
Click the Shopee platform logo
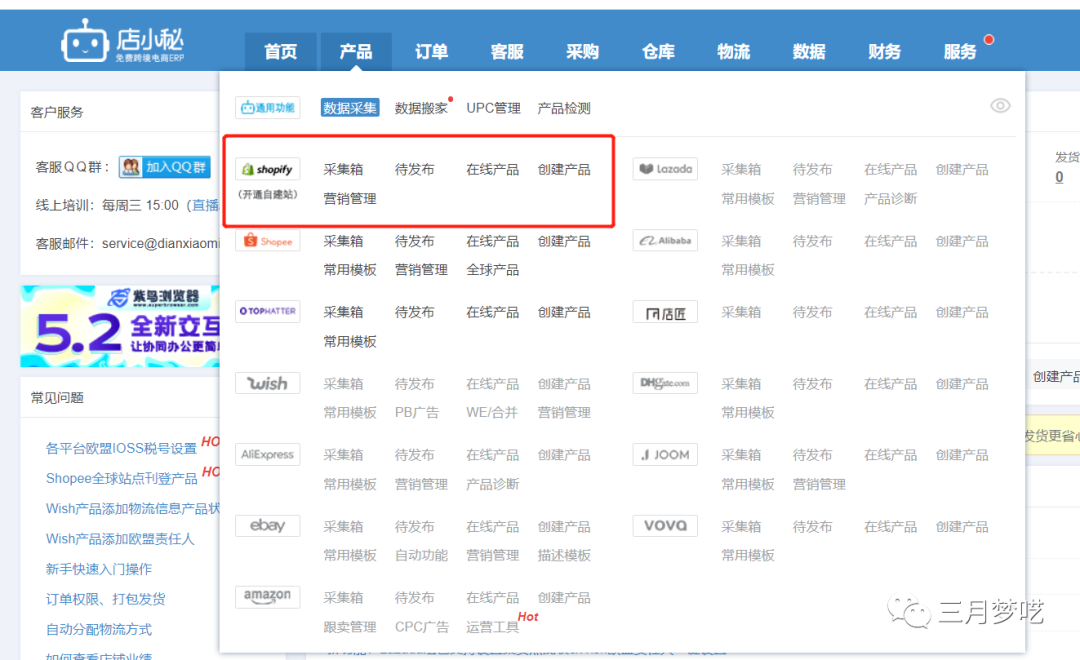coord(267,241)
